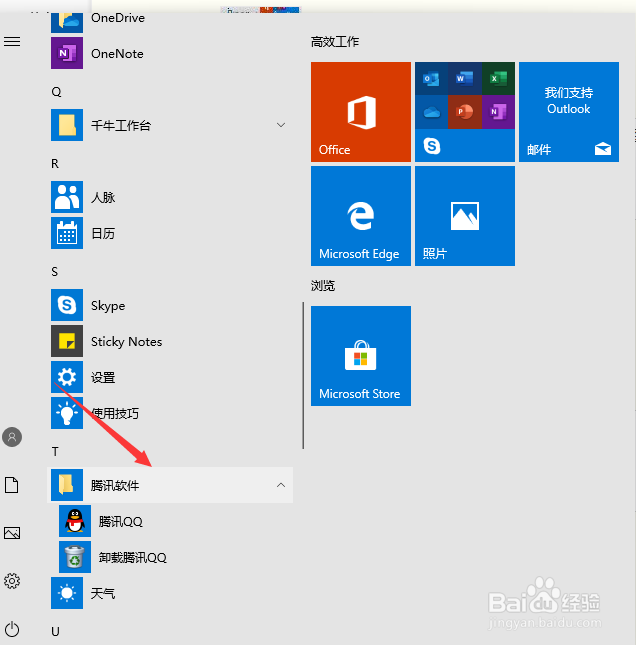This screenshot has width=636, height=645.
Task: Click the app list scrollbar thumb
Action: click(303, 375)
